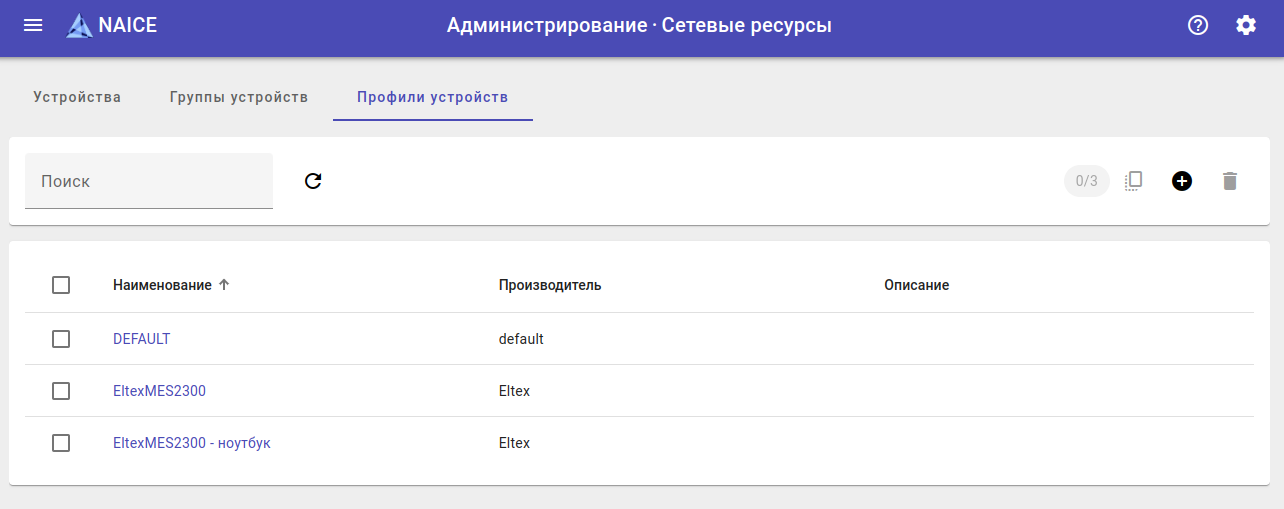Select the EltexMES2300 row checkbox

(x=61, y=391)
